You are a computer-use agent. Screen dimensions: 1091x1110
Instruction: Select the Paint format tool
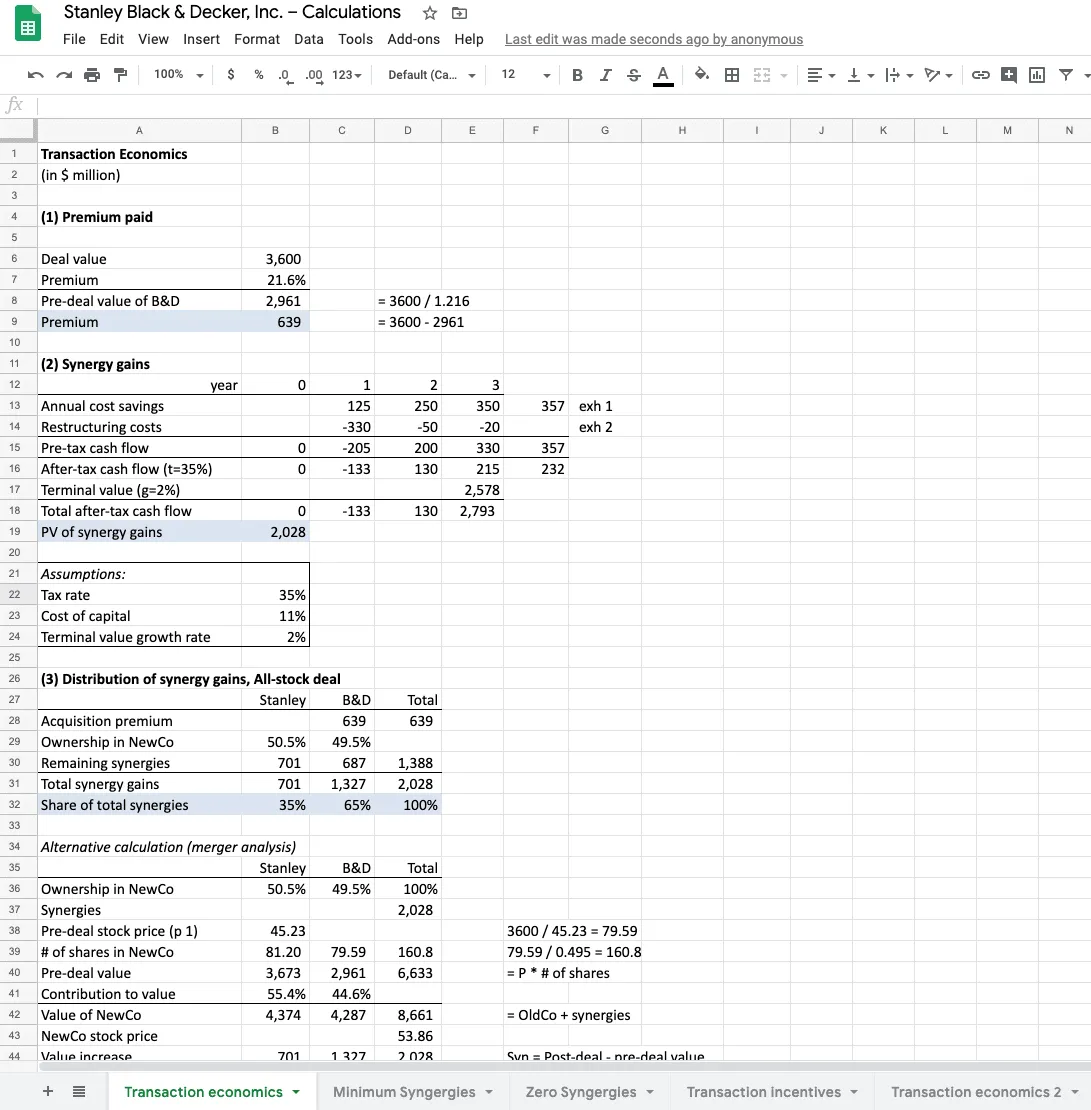121,74
